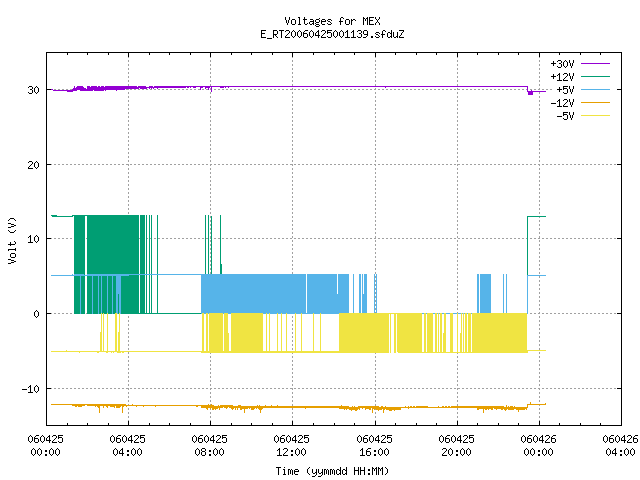Click the -5V legend label
This screenshot has width=640, height=480.
[x=565, y=116]
